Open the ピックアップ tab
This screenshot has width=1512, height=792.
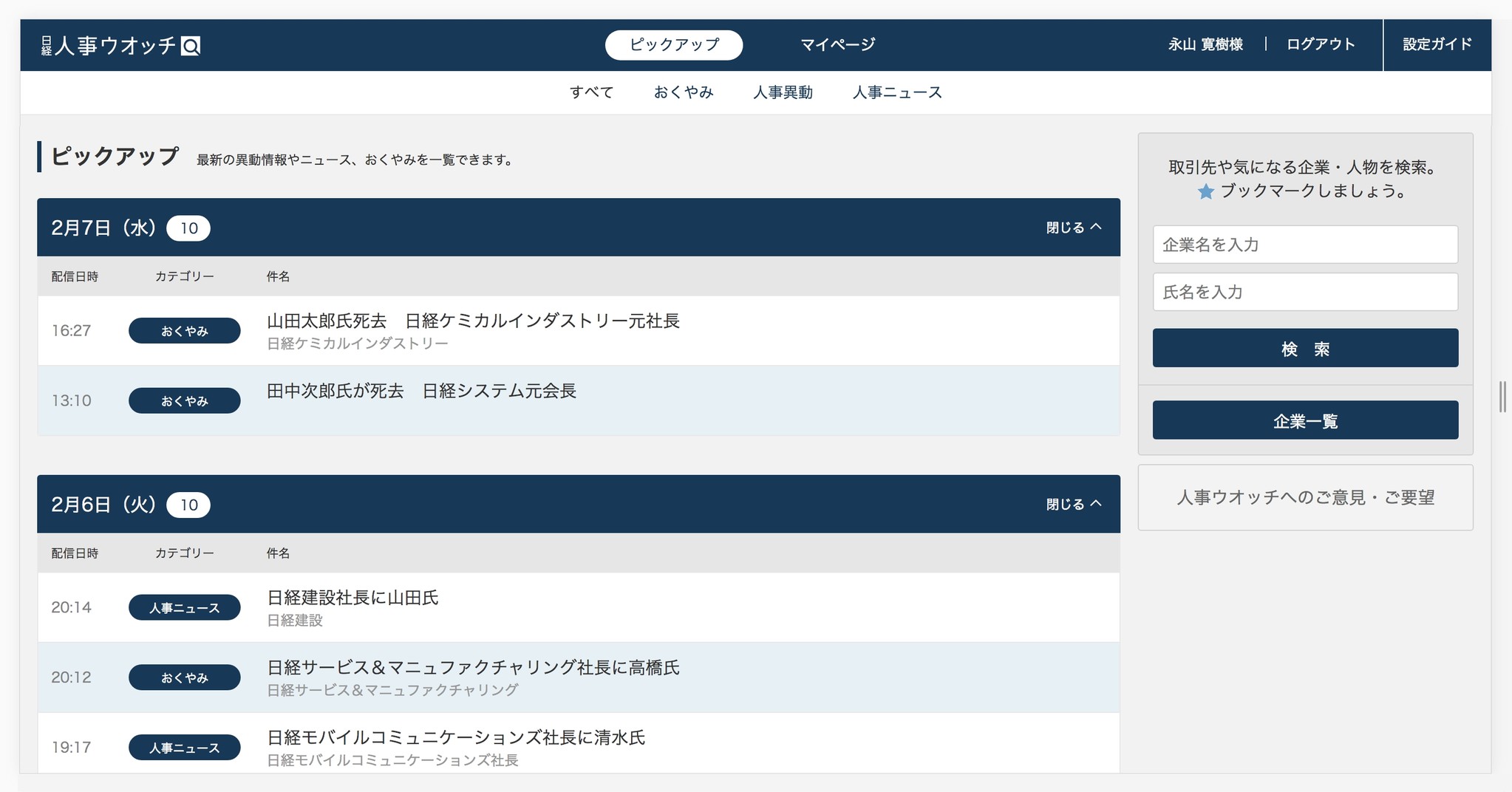coord(674,44)
